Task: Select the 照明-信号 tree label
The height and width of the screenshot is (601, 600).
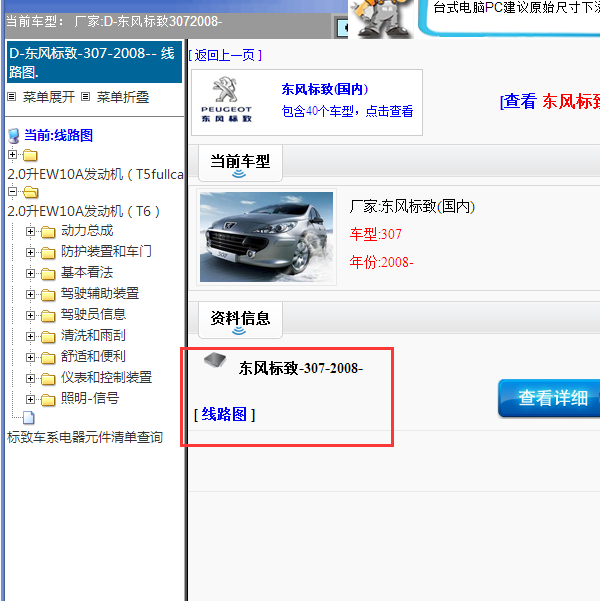Action: (x=90, y=399)
